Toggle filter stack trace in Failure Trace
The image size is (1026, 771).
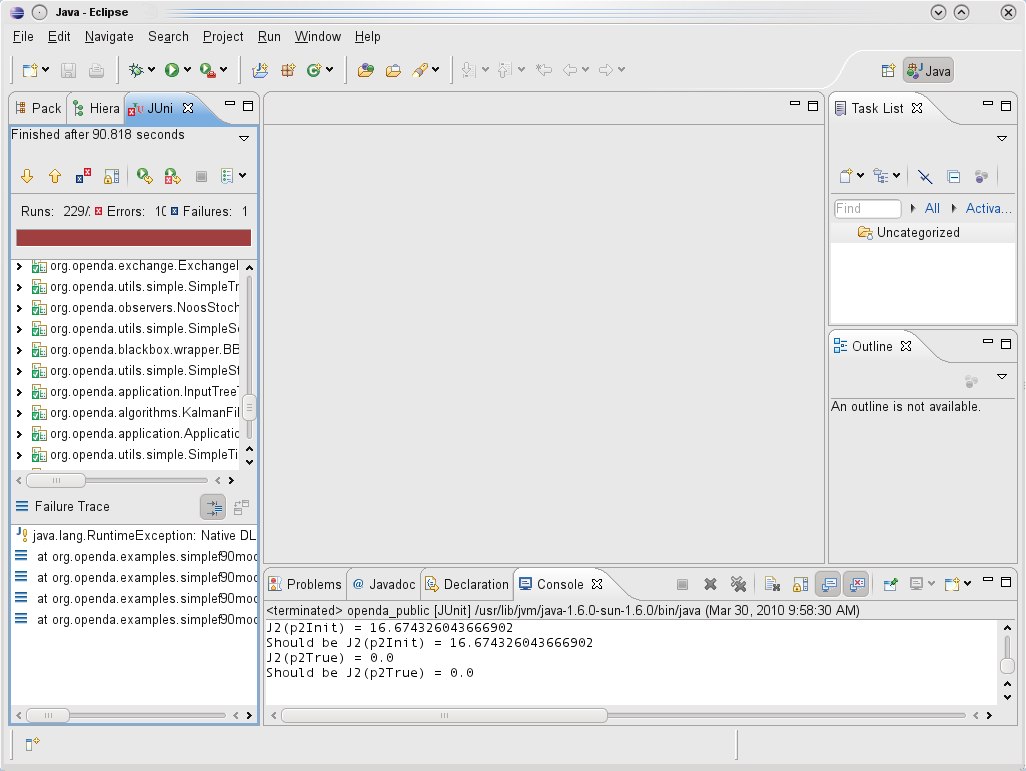pos(212,507)
